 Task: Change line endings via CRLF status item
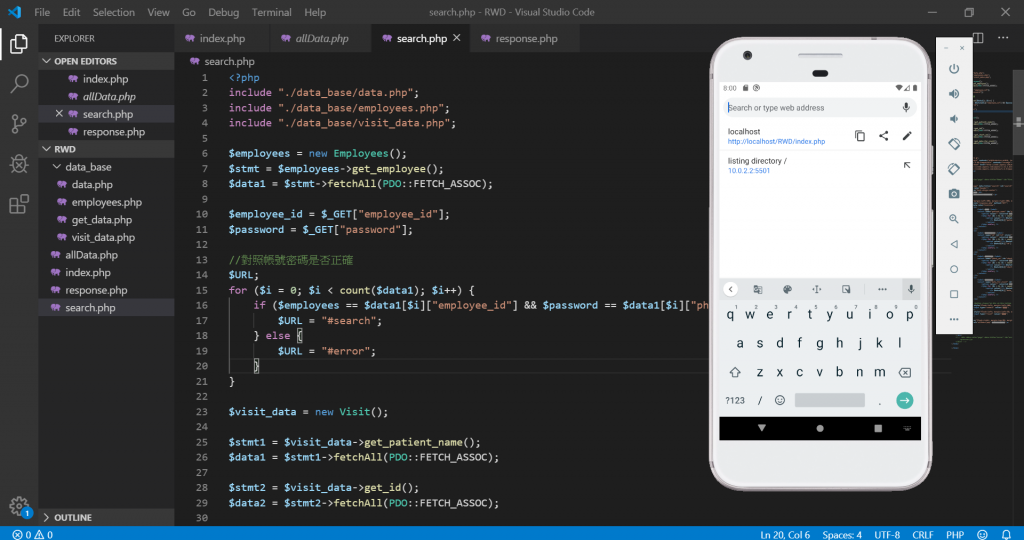(x=922, y=534)
